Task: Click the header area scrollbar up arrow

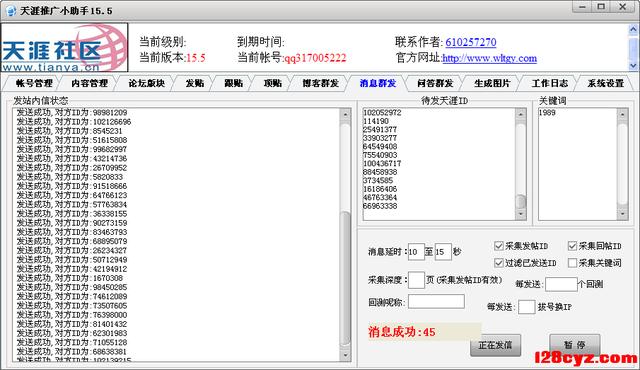Action: coord(633,29)
